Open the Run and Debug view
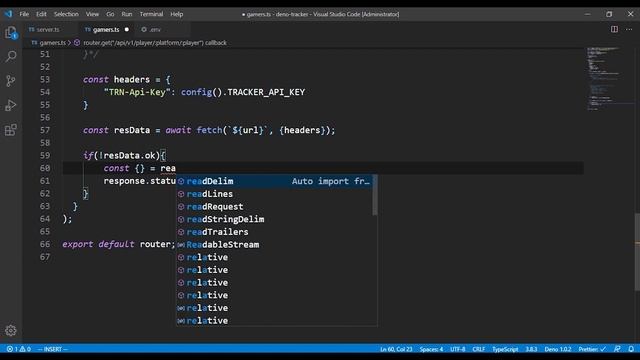 pos(11,105)
